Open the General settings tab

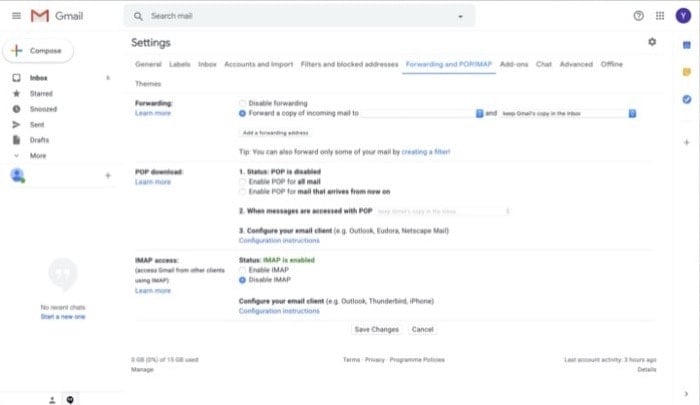point(148,64)
